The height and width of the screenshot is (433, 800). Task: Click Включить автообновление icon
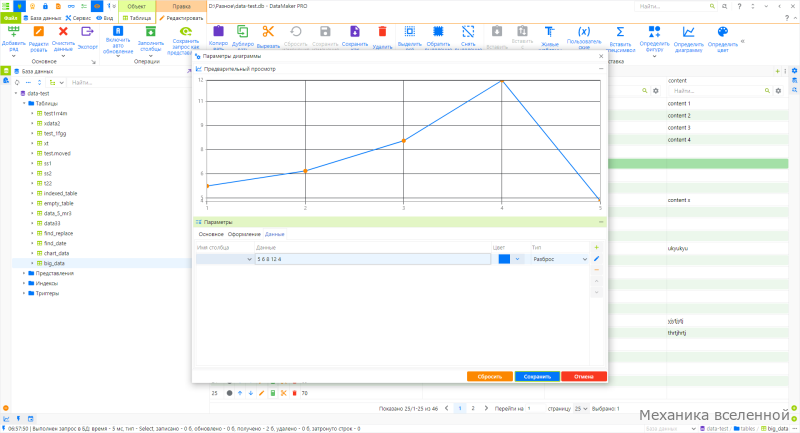(x=118, y=31)
